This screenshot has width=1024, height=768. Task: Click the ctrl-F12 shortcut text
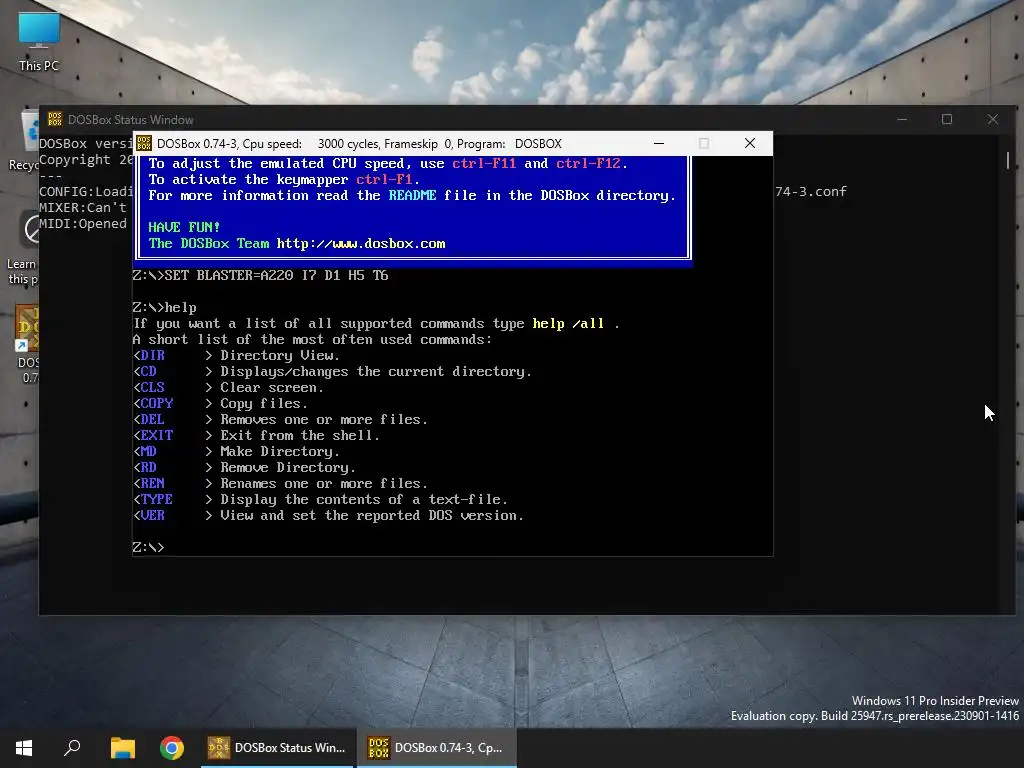pos(588,163)
